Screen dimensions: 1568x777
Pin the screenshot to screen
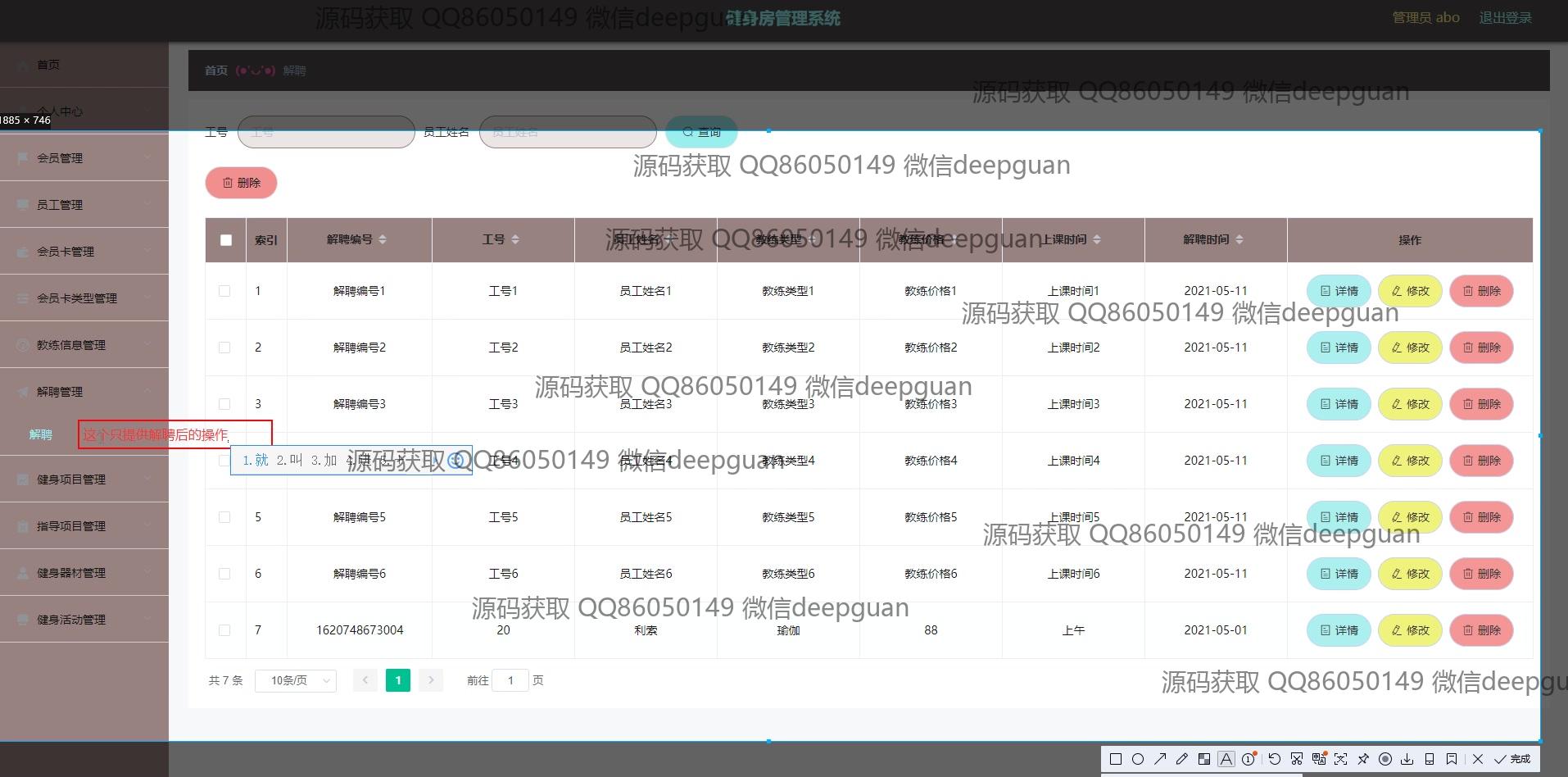1363,759
